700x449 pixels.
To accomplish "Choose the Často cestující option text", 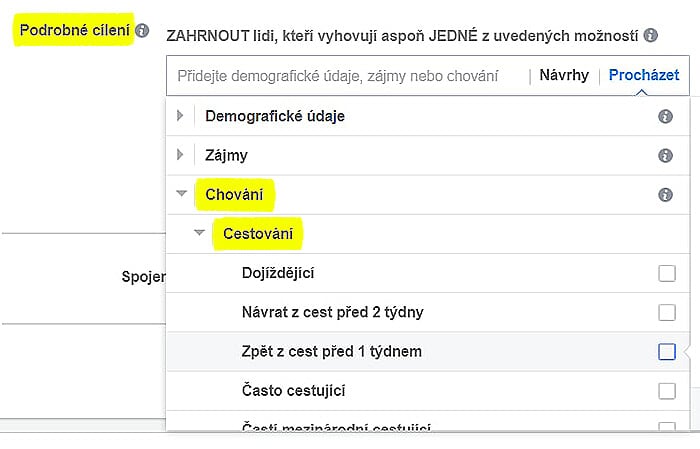I will click(293, 391).
